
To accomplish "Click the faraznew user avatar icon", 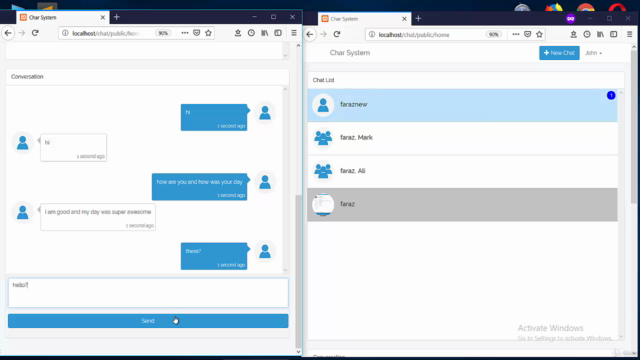I will [x=323, y=105].
